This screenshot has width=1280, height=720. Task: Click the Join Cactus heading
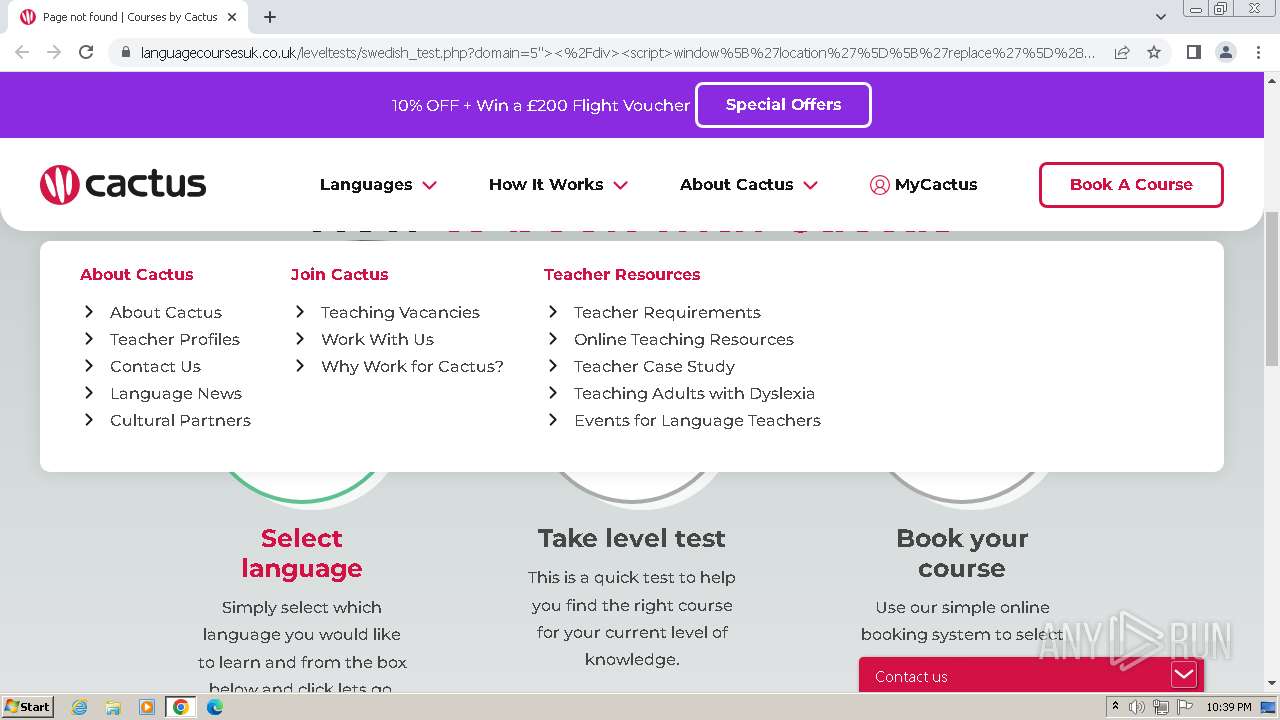click(339, 274)
